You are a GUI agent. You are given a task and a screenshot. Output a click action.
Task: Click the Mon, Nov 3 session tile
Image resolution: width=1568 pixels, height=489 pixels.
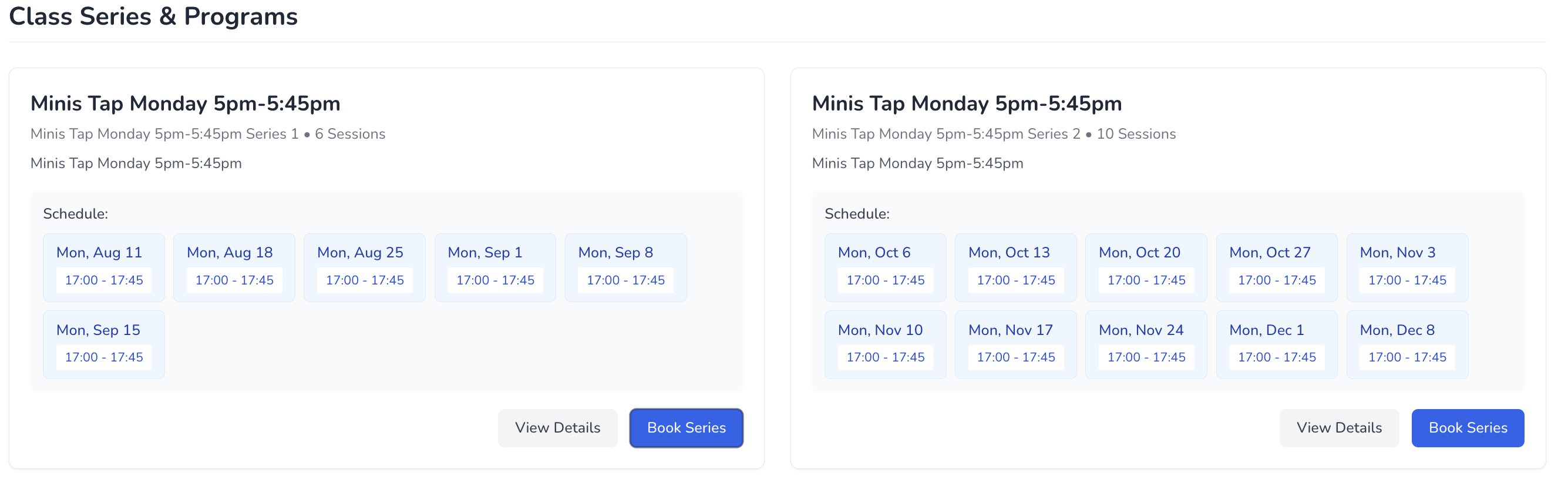(1407, 267)
